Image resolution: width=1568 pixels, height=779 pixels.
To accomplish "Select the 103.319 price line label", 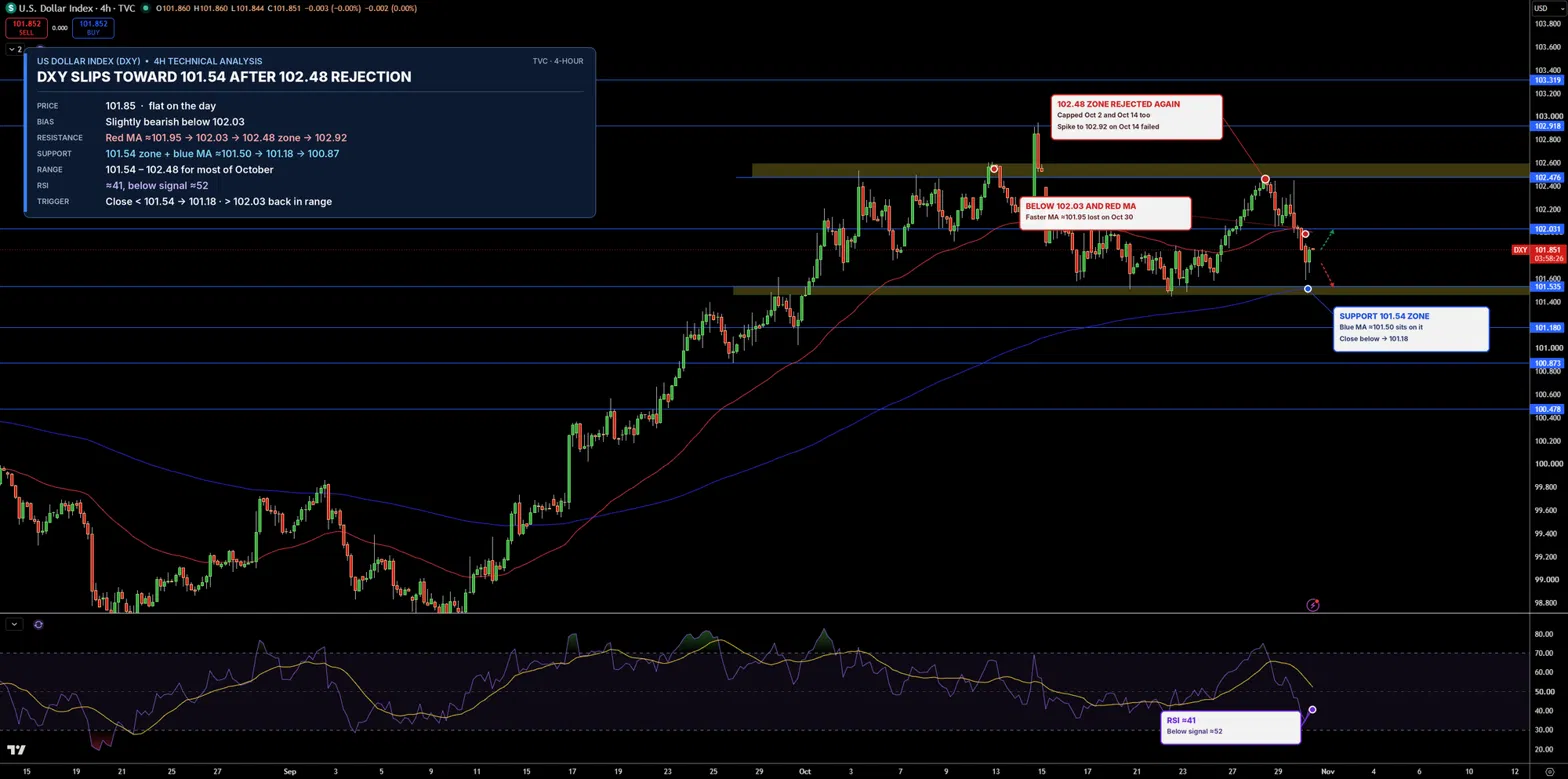I will [1547, 80].
